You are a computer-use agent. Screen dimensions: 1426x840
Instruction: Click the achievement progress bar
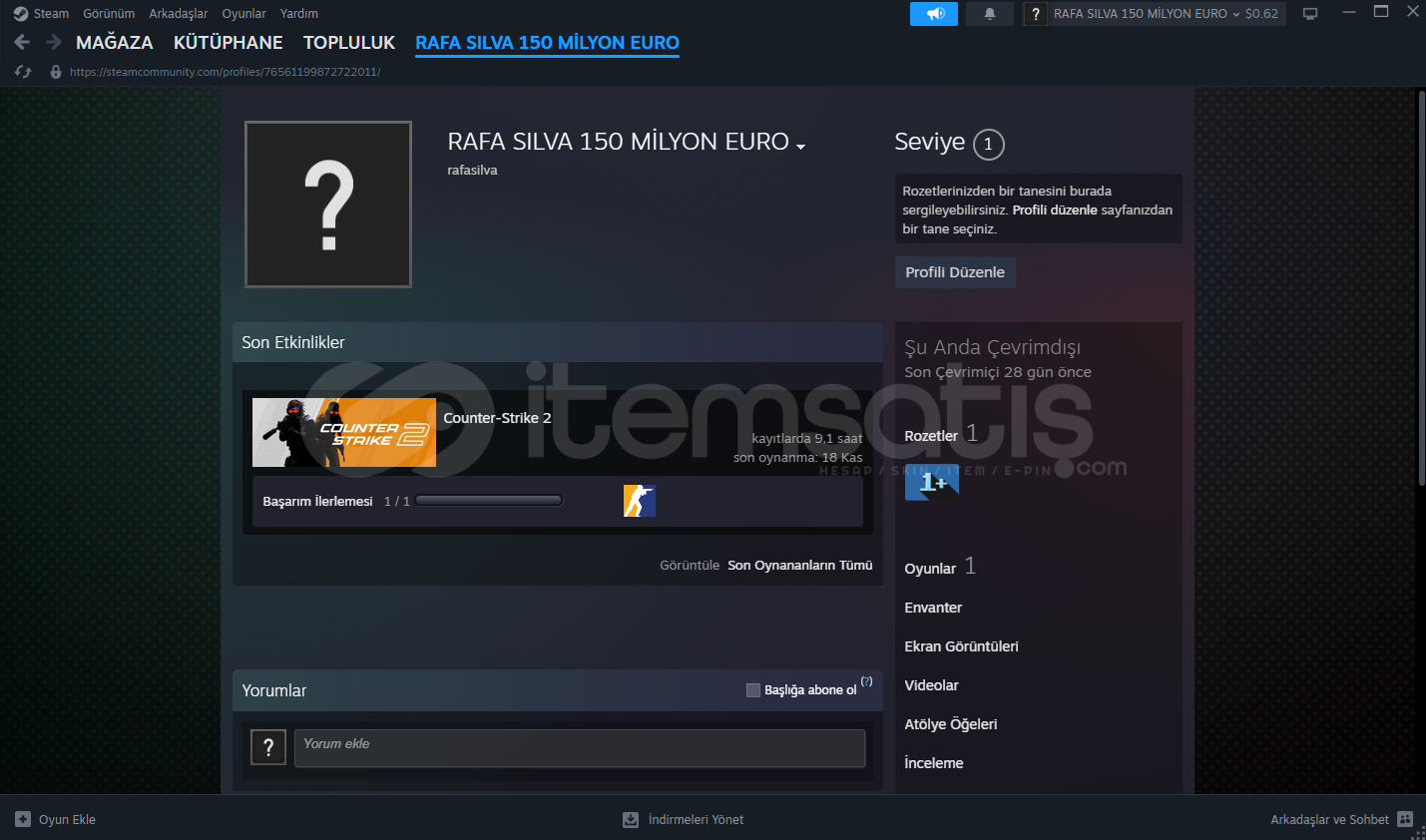click(x=489, y=501)
